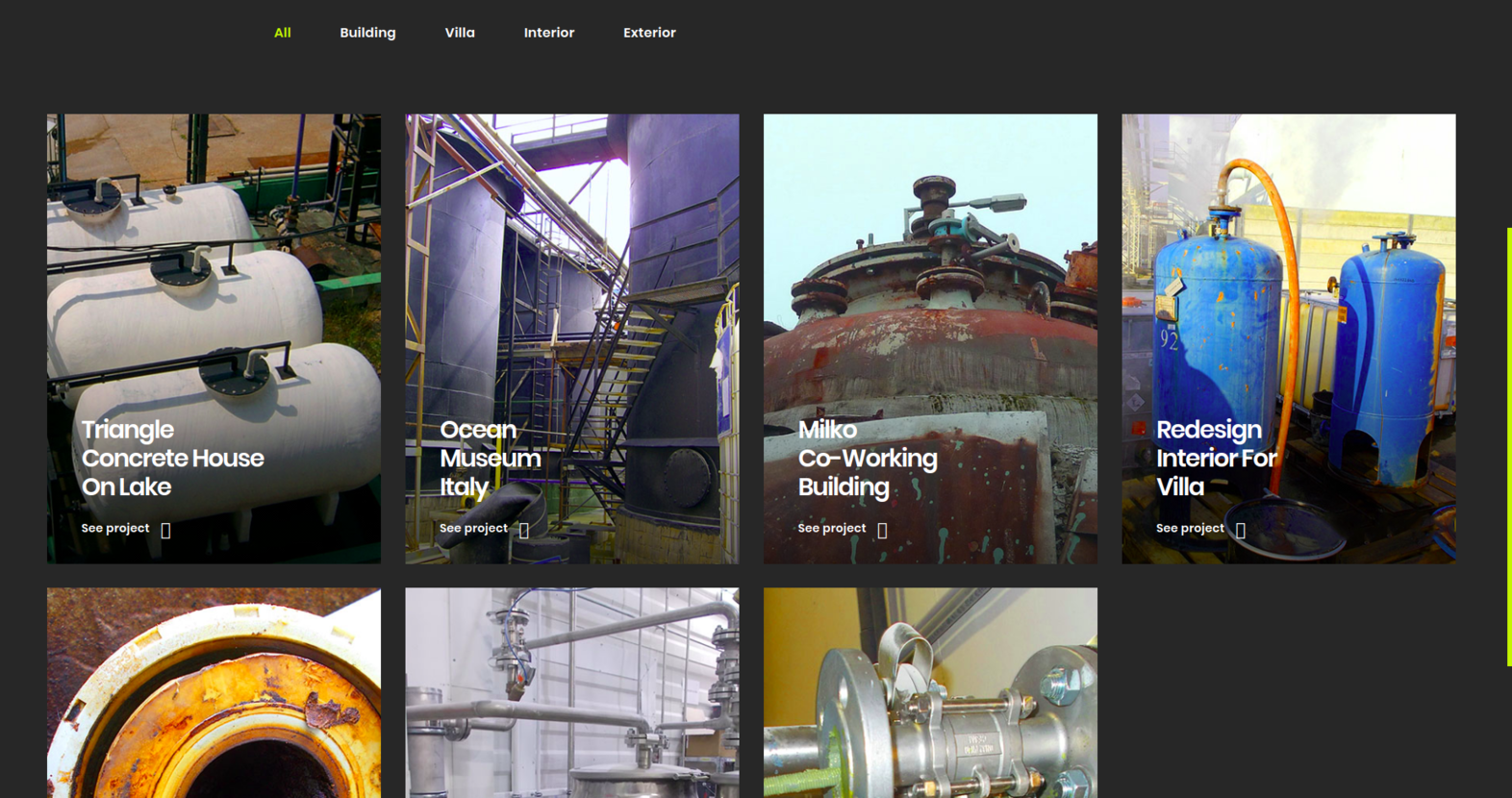Screen dimensions: 1512x798
Task: Click arrow icon beside Redesign Interior See project
Action: 1241,531
